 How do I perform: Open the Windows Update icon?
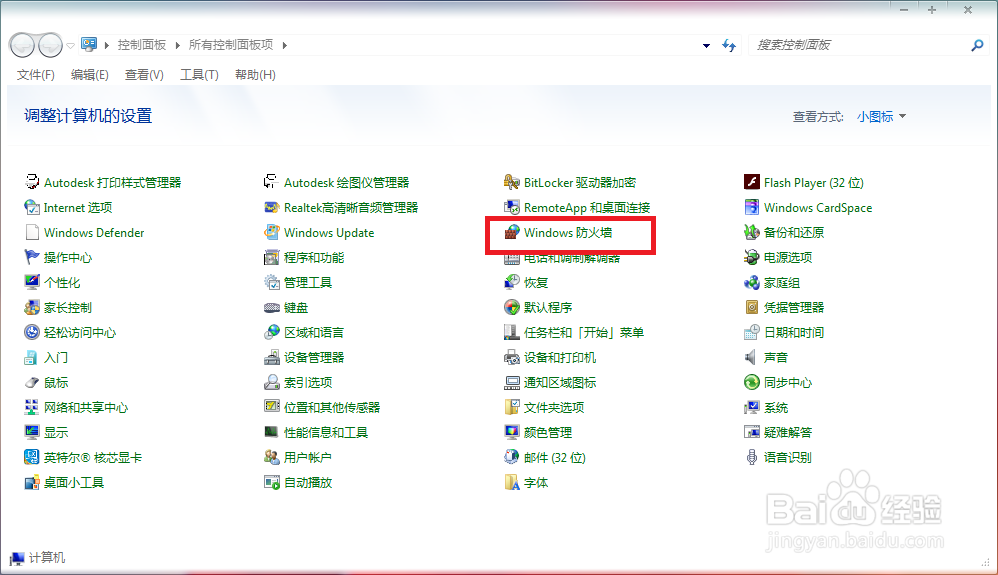[272, 232]
